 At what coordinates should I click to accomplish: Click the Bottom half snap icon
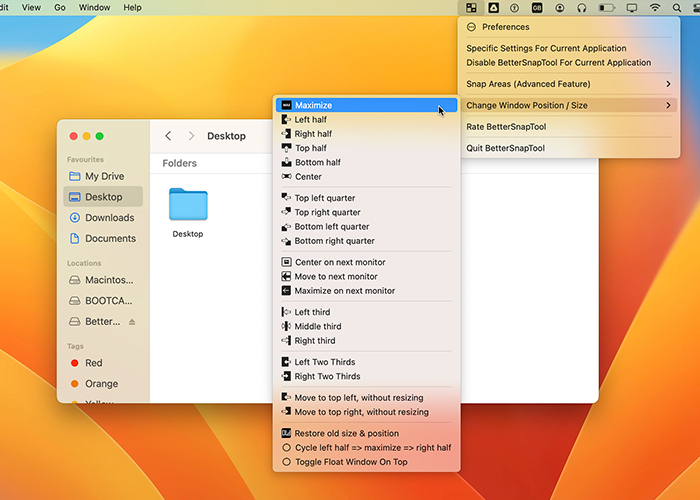pyautogui.click(x=286, y=162)
